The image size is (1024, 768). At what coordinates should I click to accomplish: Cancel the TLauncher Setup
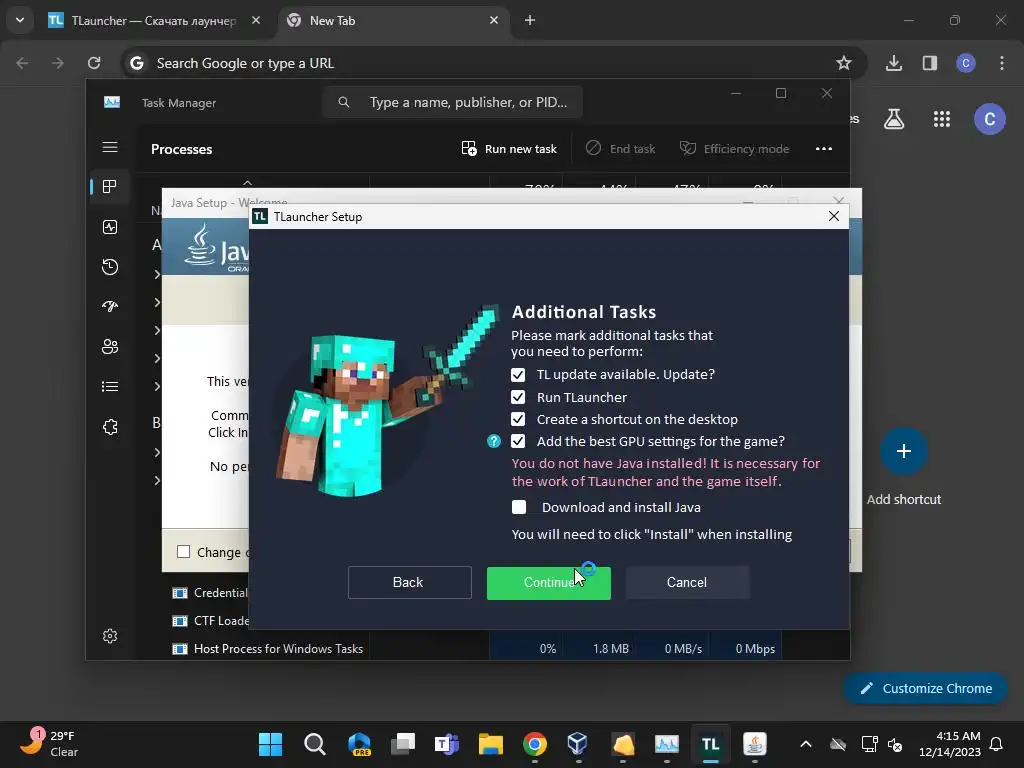point(687,583)
